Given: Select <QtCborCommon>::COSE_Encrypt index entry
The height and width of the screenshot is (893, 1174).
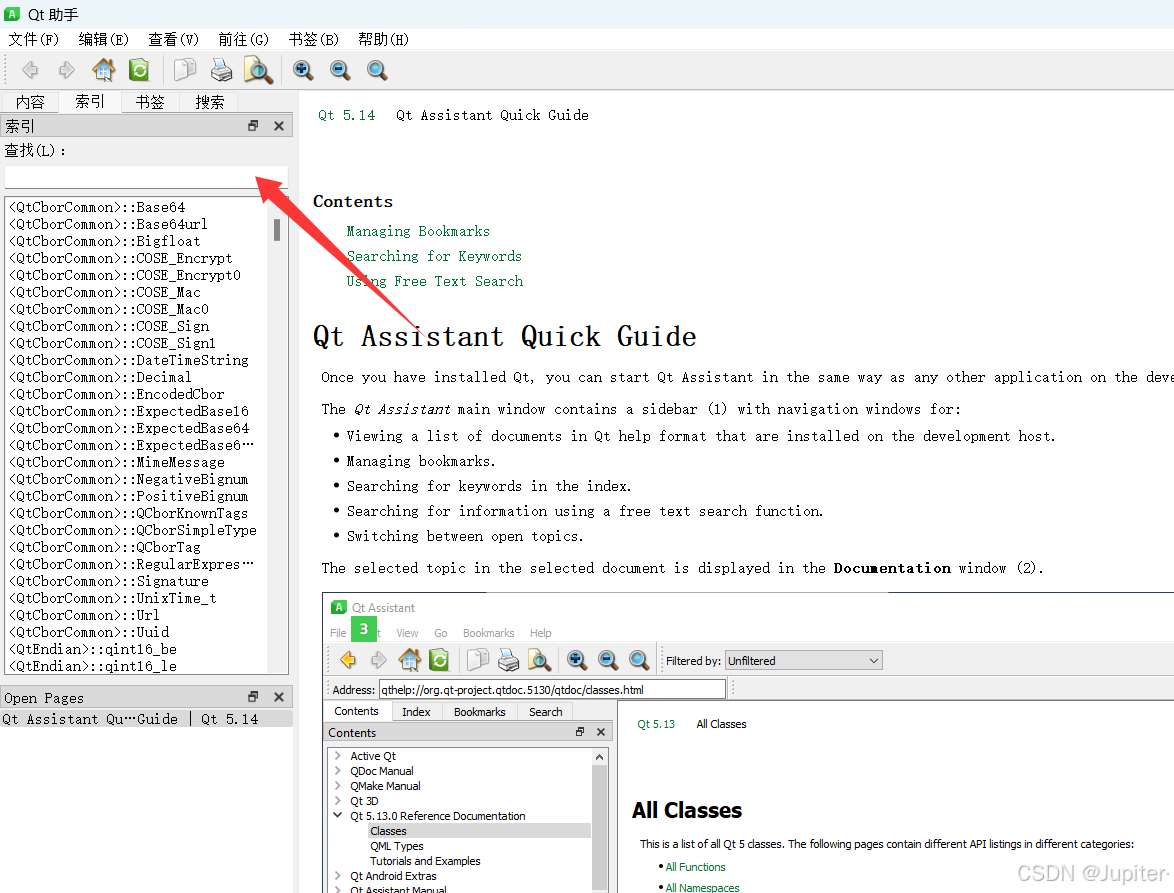Looking at the screenshot, I should 120,258.
